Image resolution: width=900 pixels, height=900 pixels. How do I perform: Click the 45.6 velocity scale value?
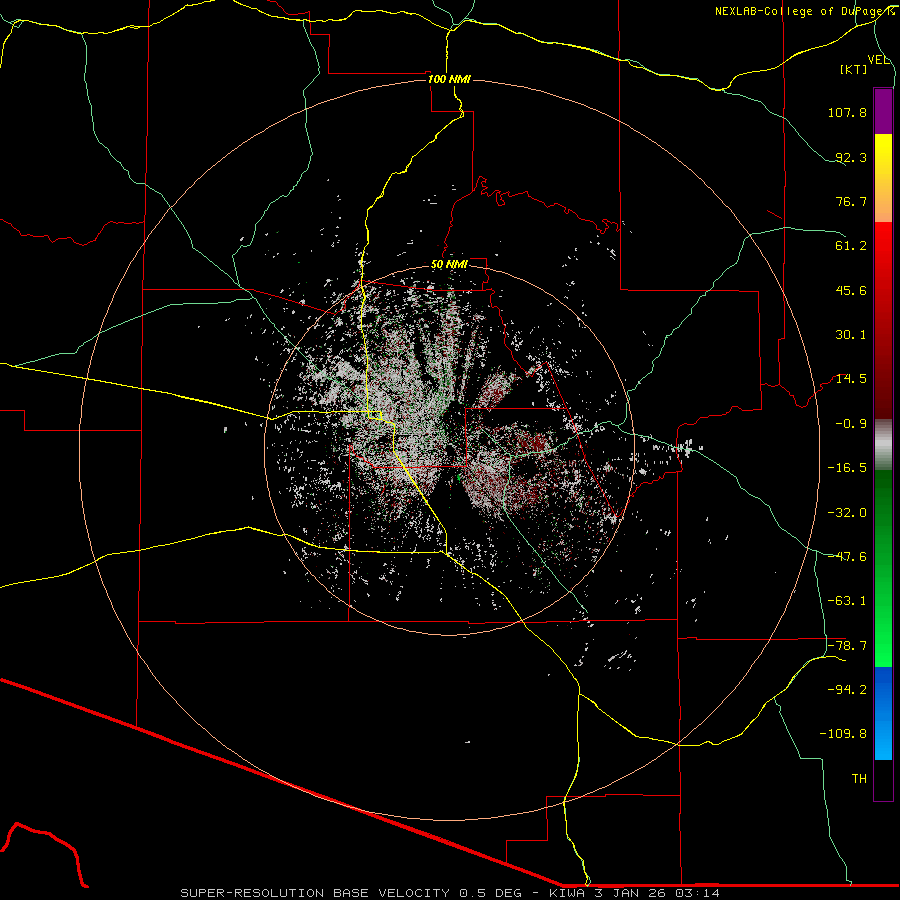[x=851, y=290]
